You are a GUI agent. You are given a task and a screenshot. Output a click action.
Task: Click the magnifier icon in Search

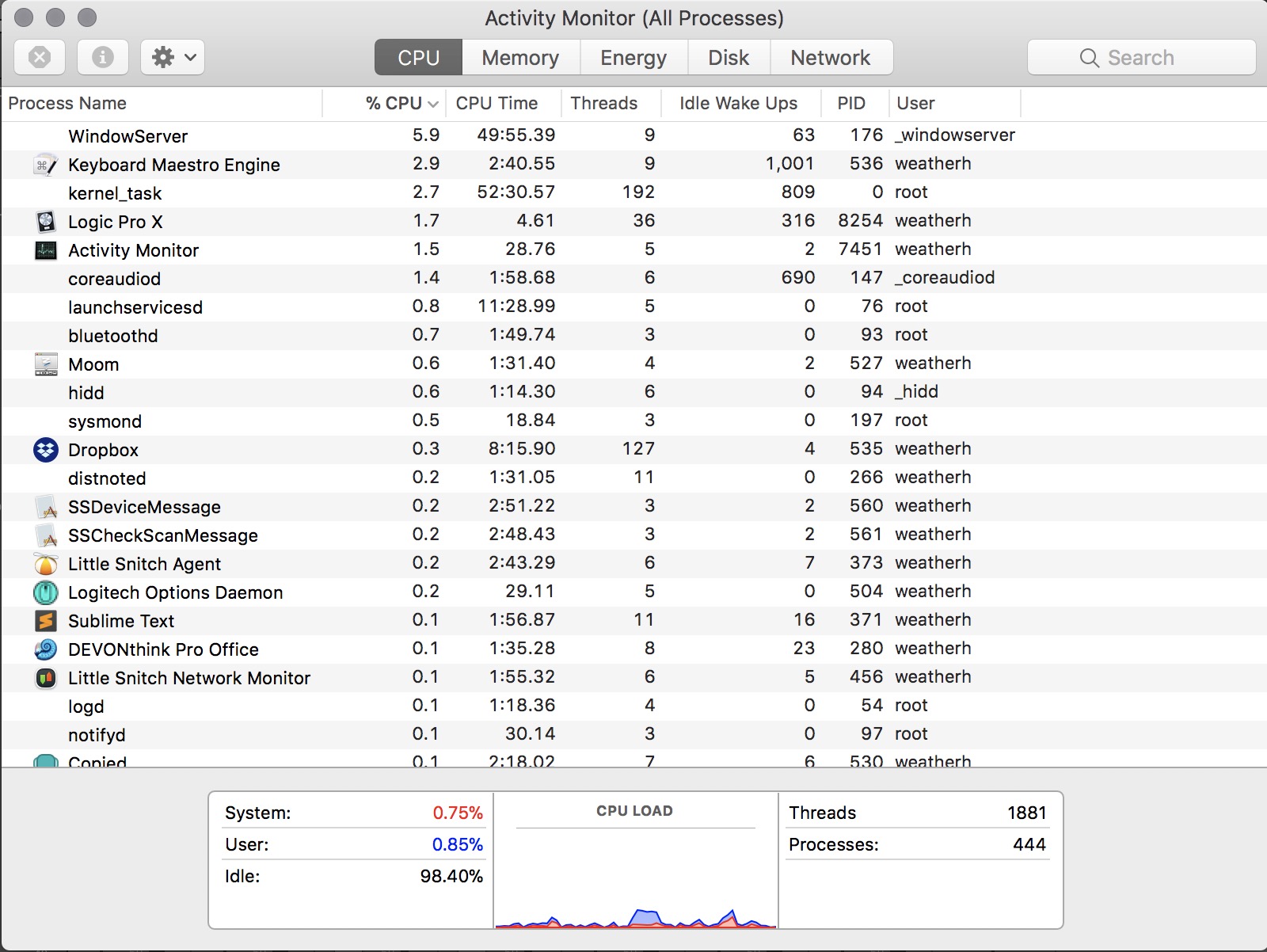(1090, 58)
